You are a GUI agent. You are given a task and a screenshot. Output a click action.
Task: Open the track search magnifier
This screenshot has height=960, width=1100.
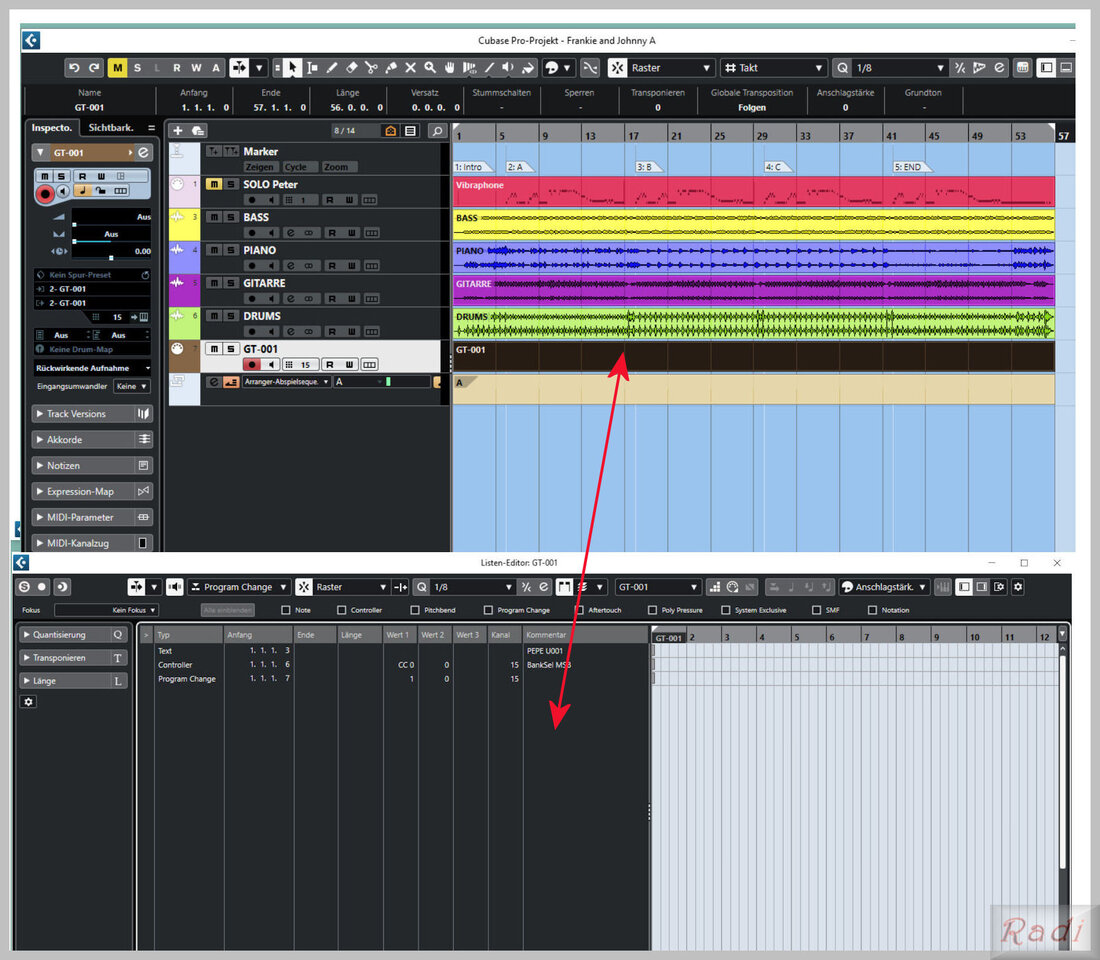(437, 131)
